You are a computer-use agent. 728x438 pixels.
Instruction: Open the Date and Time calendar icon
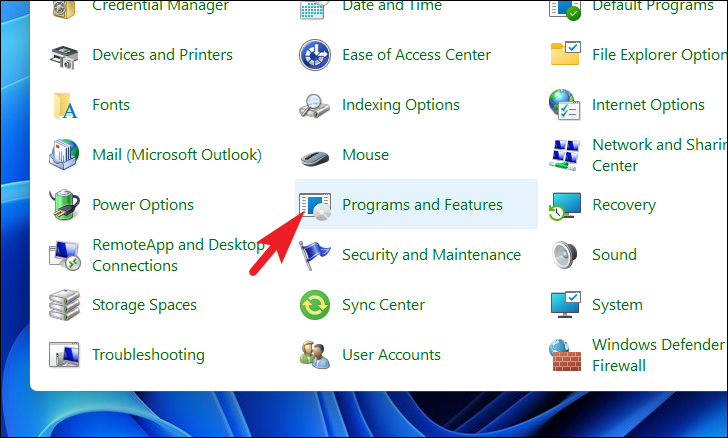(315, 8)
